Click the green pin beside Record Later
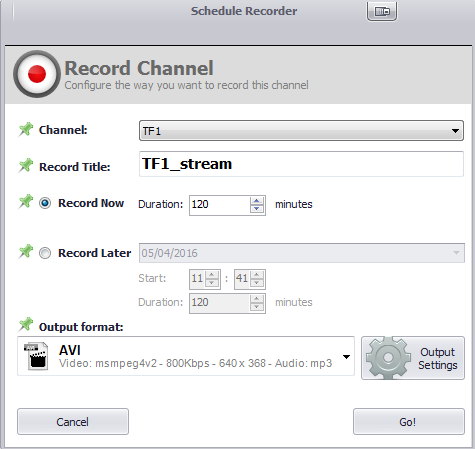Screen dimensions: 475x449 (26, 252)
